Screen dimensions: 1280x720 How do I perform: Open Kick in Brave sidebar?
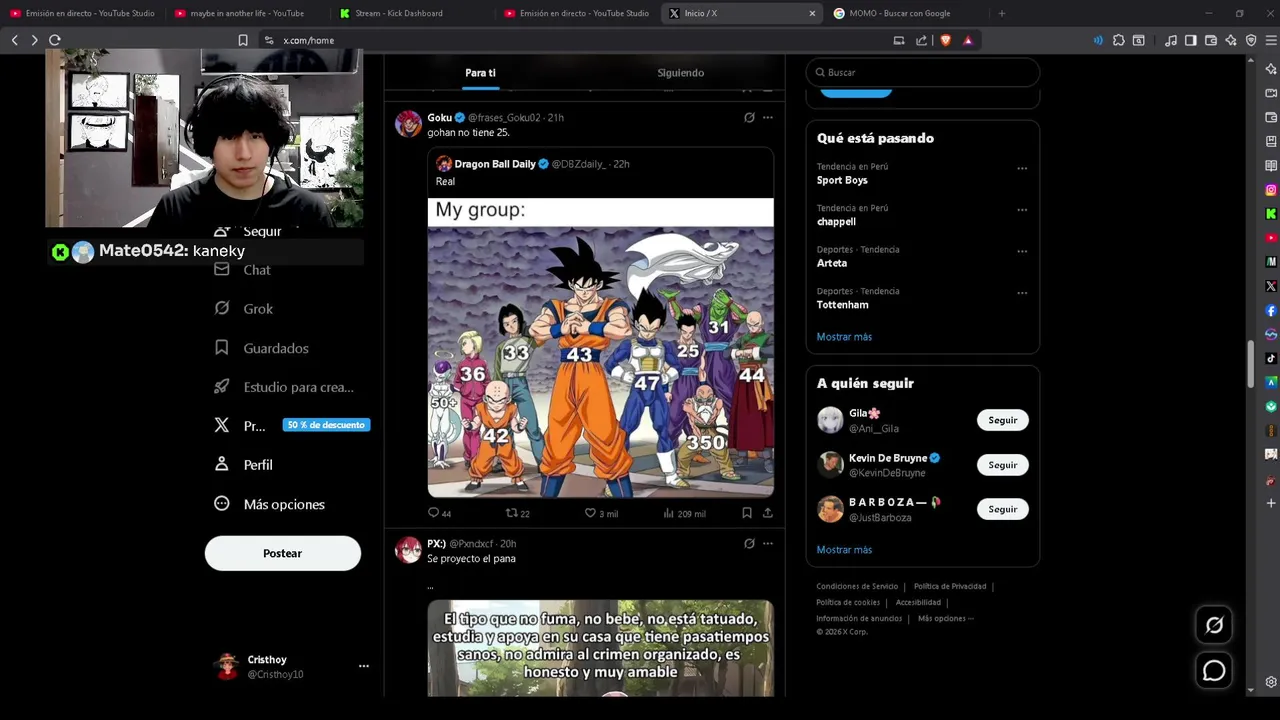[x=1271, y=214]
